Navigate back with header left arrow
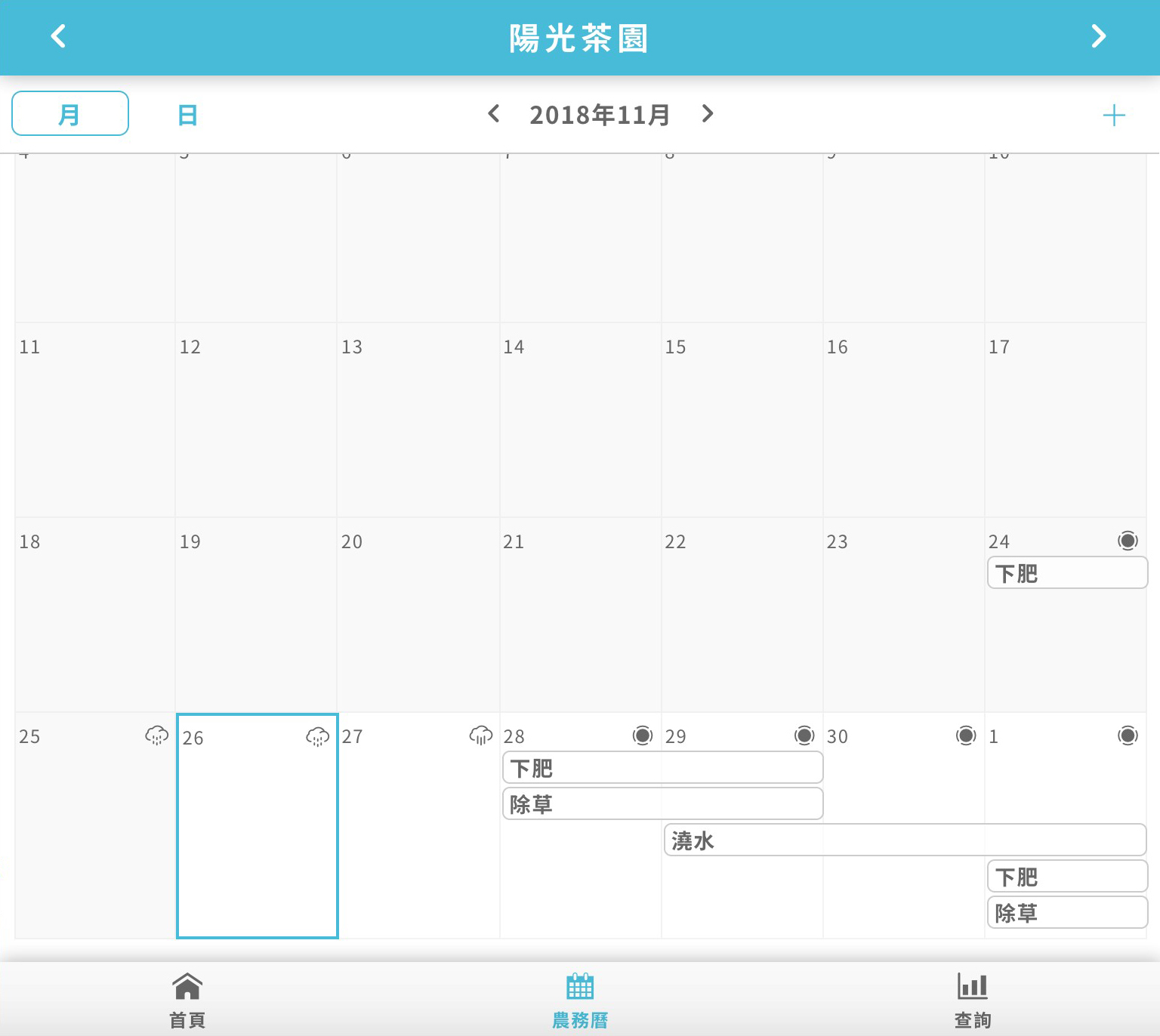 pos(58,36)
